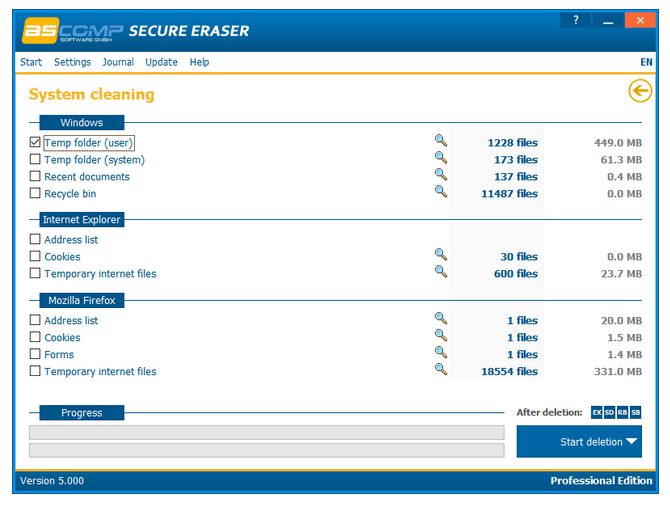This screenshot has width=670, height=506.
Task: Open the Settings menu
Action: pyautogui.click(x=72, y=62)
